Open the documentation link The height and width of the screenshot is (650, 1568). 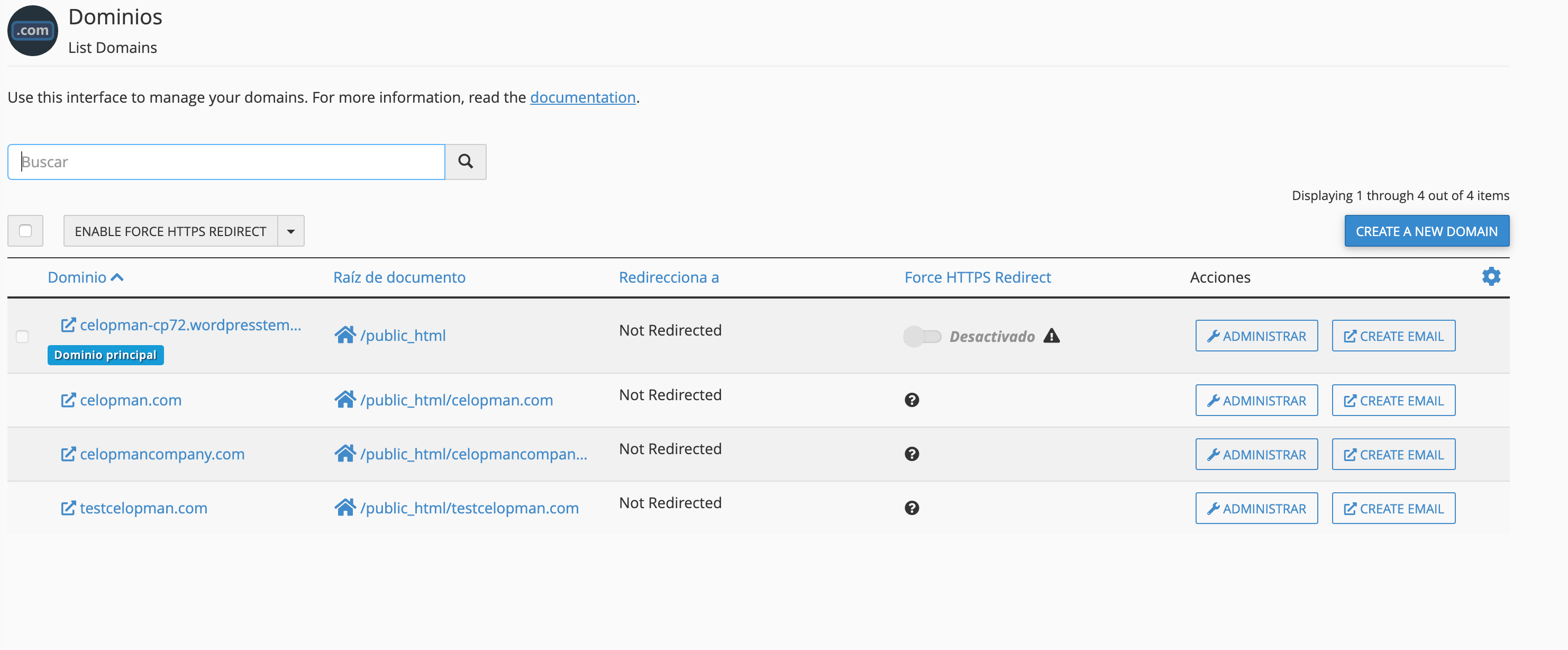[582, 97]
